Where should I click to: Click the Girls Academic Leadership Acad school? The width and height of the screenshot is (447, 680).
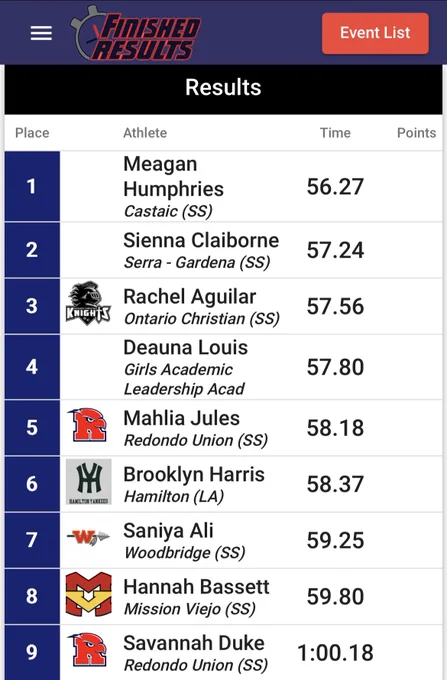tap(184, 379)
